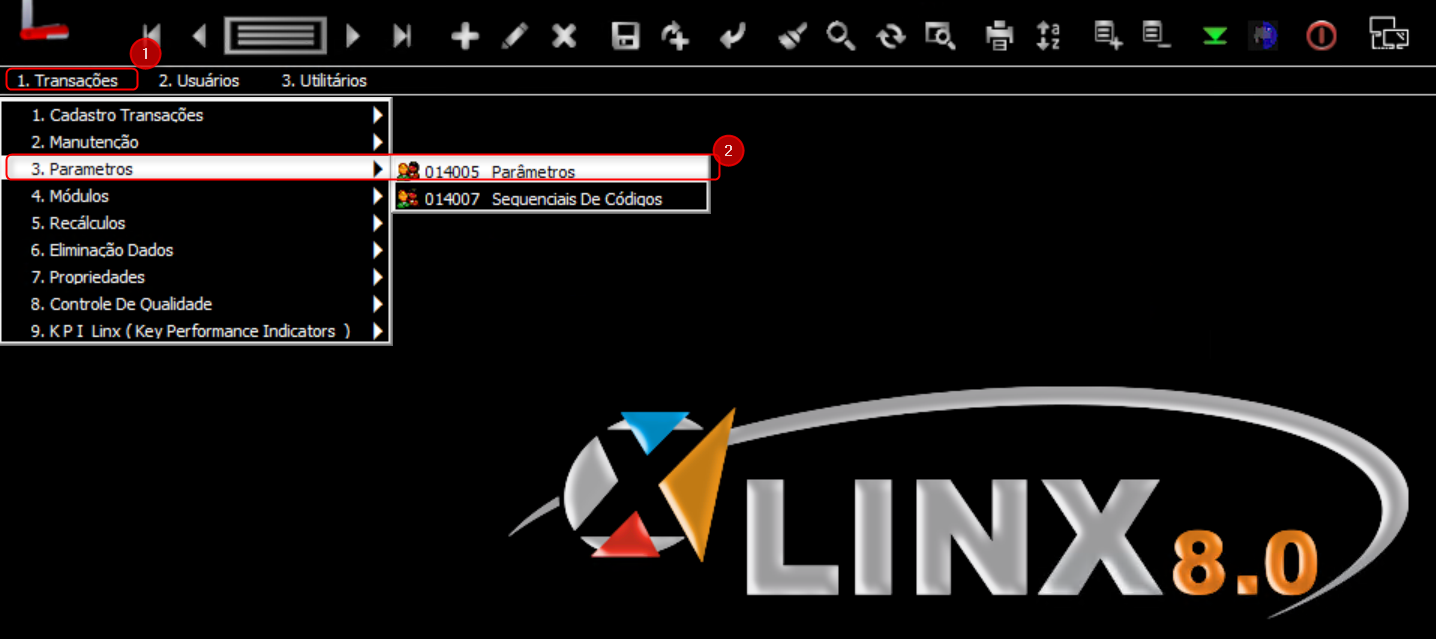
Task: Click the circular refresh icon
Action: pos(890,37)
